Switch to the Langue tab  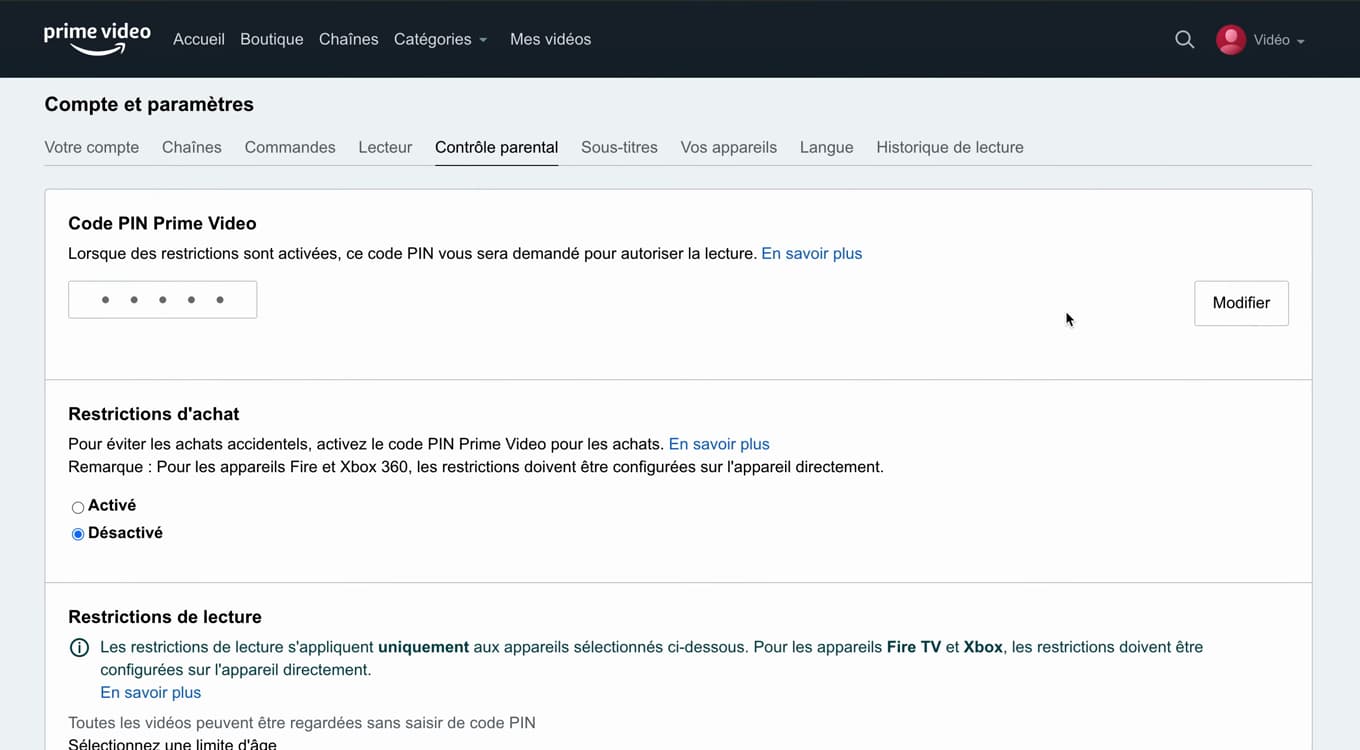(826, 147)
